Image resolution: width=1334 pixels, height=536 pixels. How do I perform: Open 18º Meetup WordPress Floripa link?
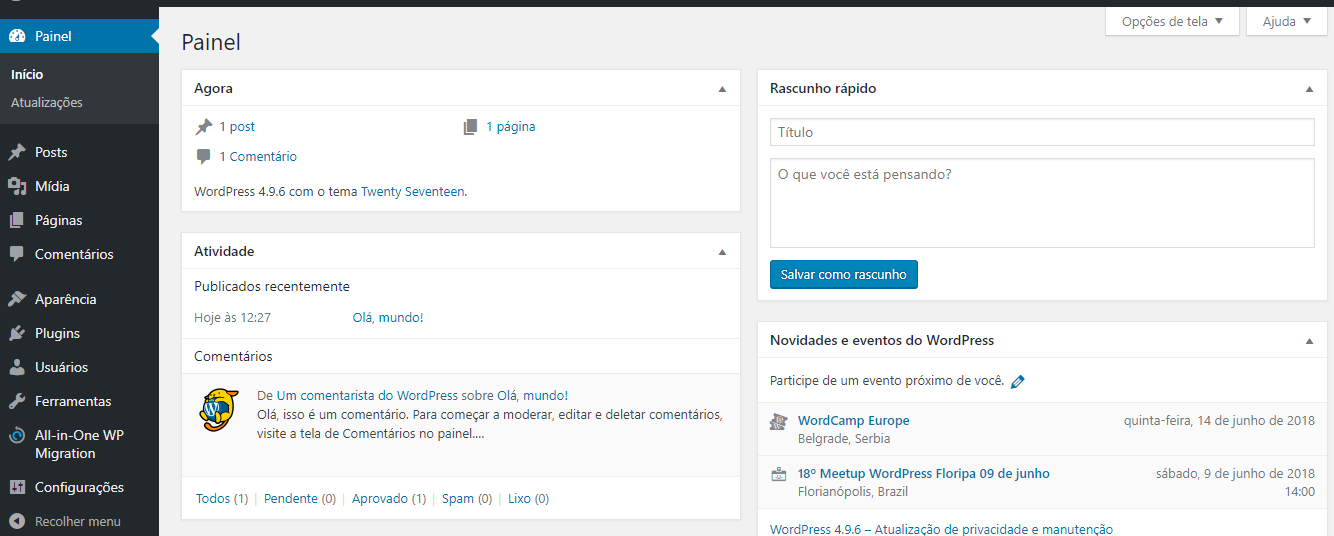pos(924,474)
